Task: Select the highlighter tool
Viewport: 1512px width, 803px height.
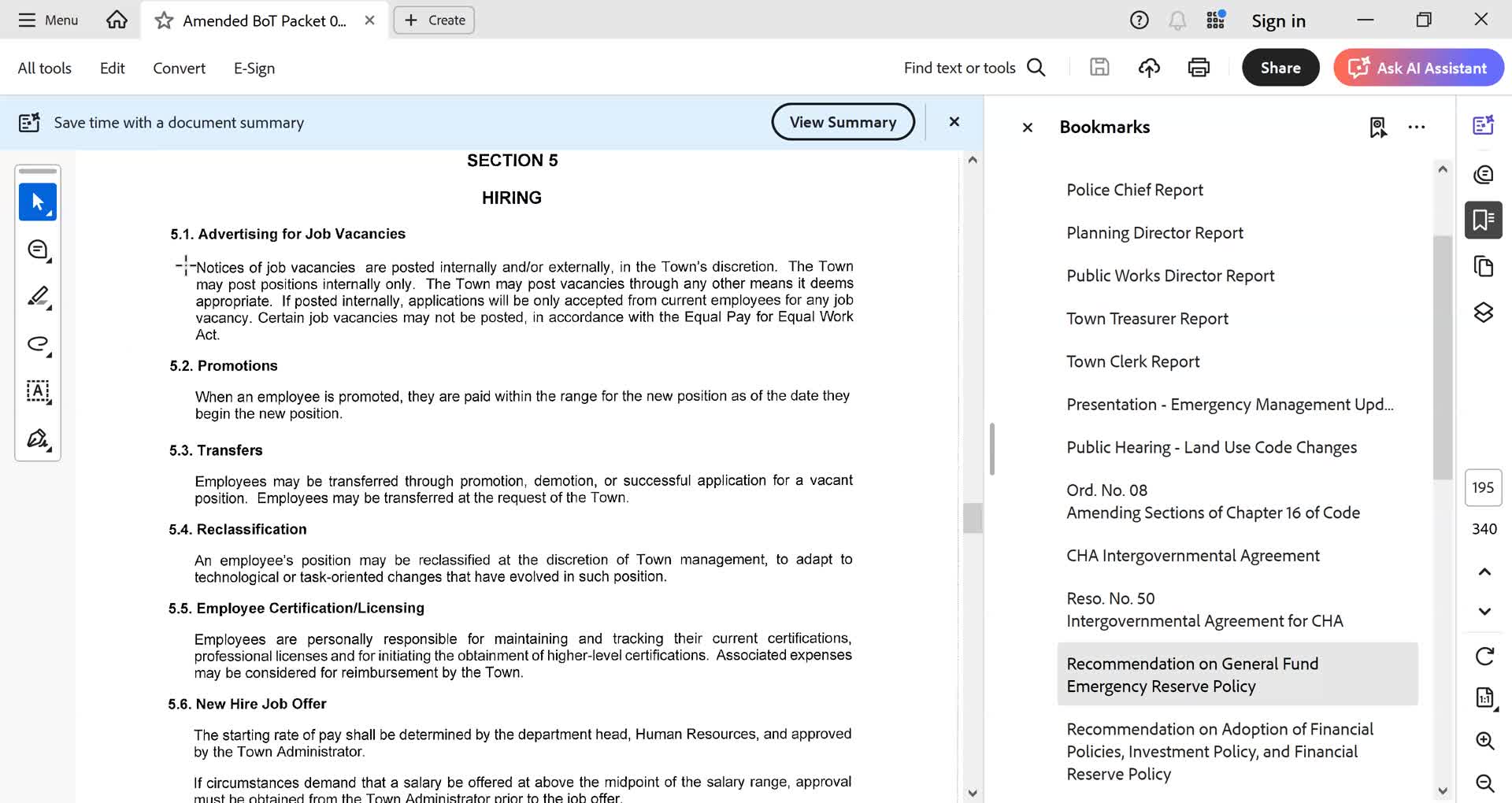Action: point(38,298)
